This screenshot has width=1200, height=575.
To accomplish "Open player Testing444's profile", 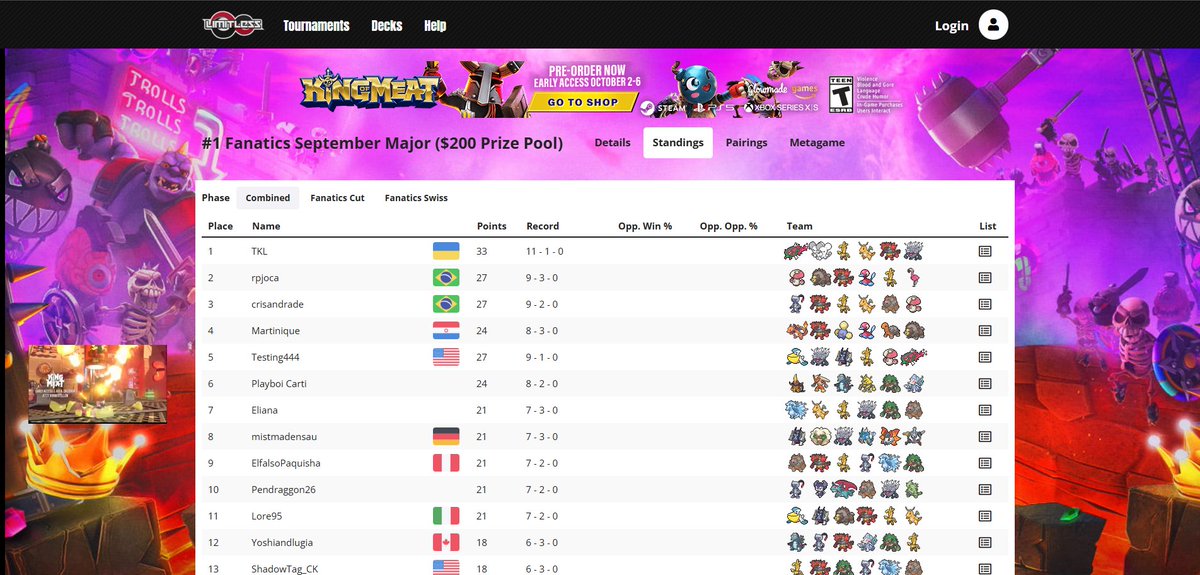I will pos(275,357).
